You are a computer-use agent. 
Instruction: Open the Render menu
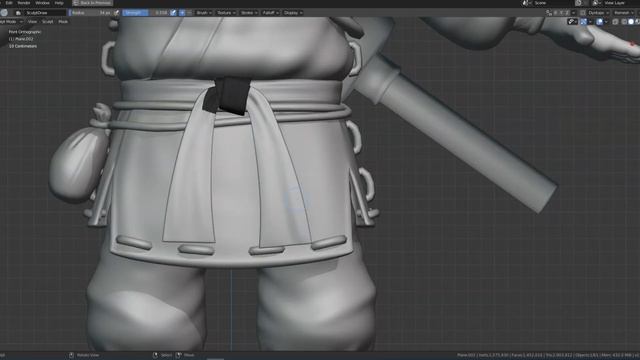click(24, 3)
